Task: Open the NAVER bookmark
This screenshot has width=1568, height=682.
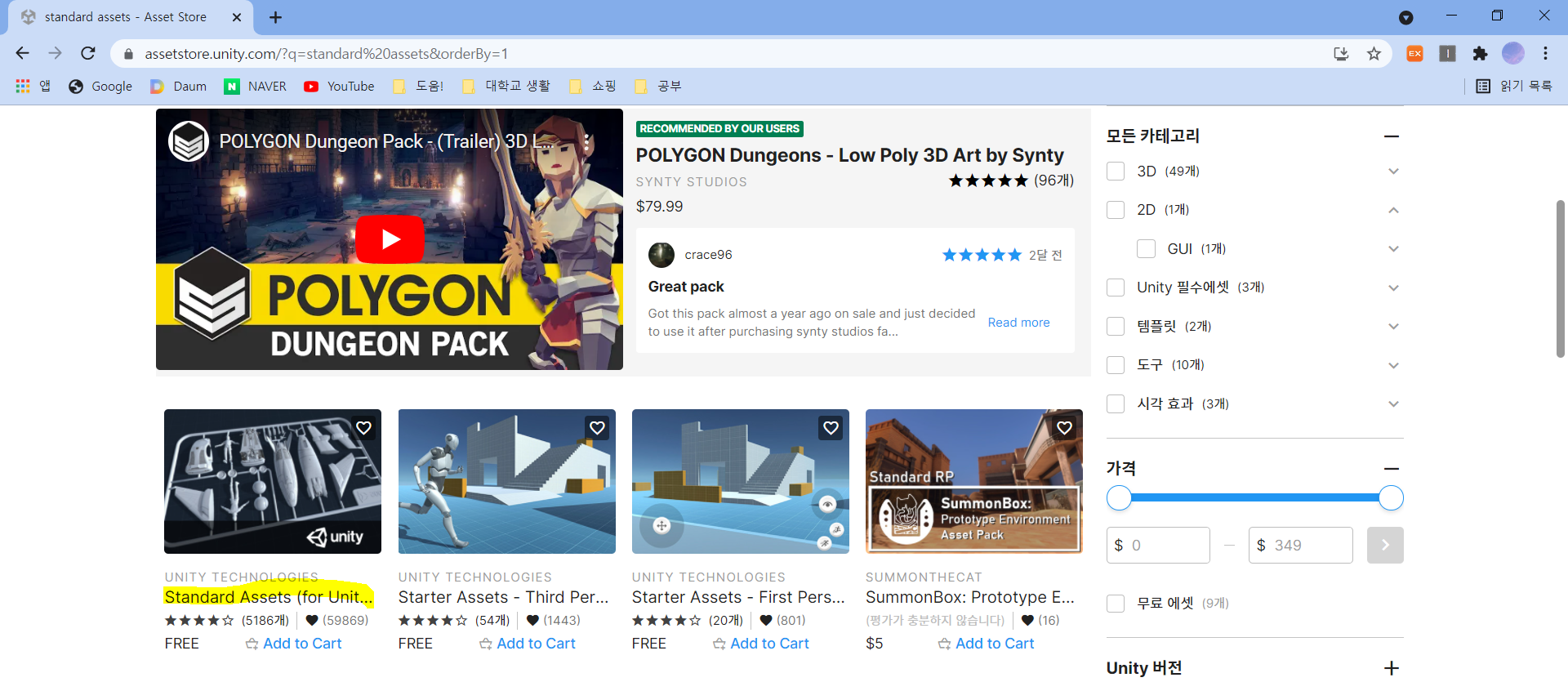Action: [x=256, y=86]
